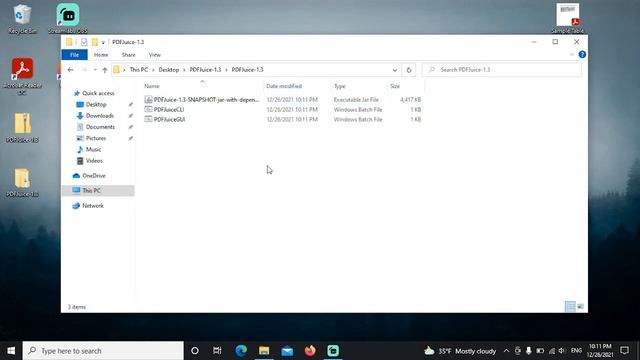Open network status in system tray
640x360 pixels.
[552, 351]
